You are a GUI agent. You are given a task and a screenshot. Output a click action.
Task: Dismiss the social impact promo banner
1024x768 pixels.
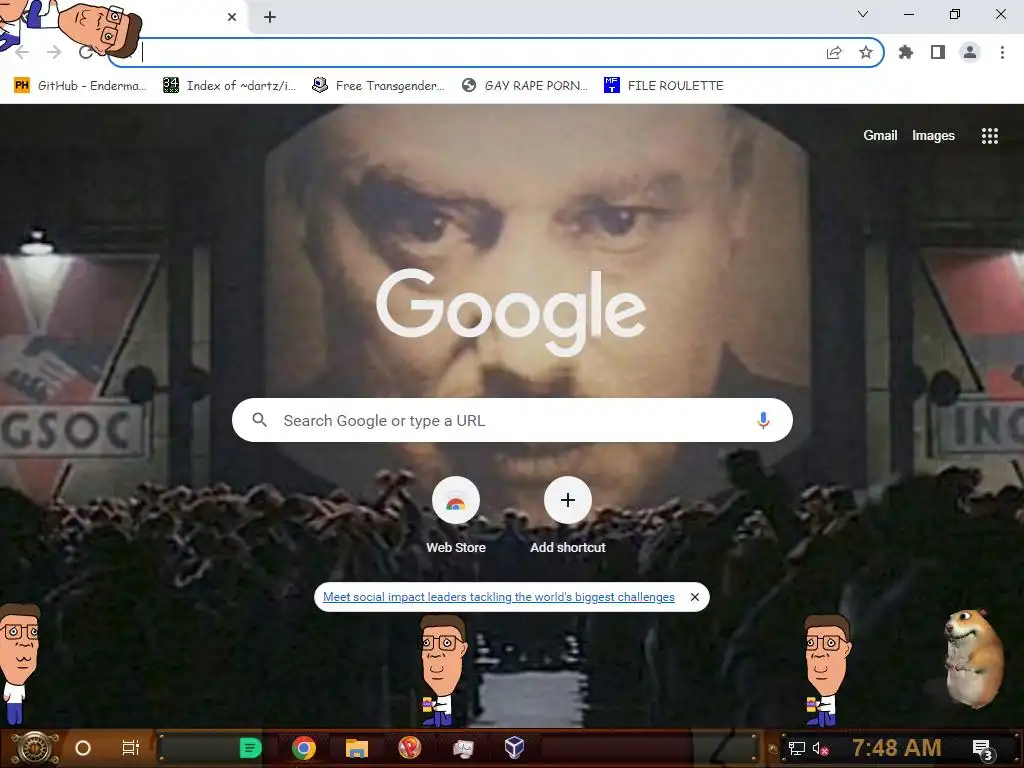click(x=695, y=597)
